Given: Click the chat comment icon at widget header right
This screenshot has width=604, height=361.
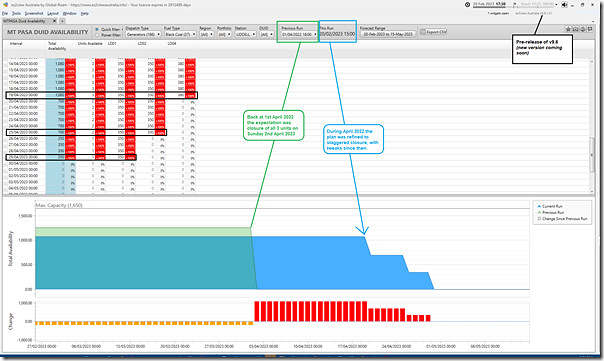Looking at the screenshot, I should 589,29.
